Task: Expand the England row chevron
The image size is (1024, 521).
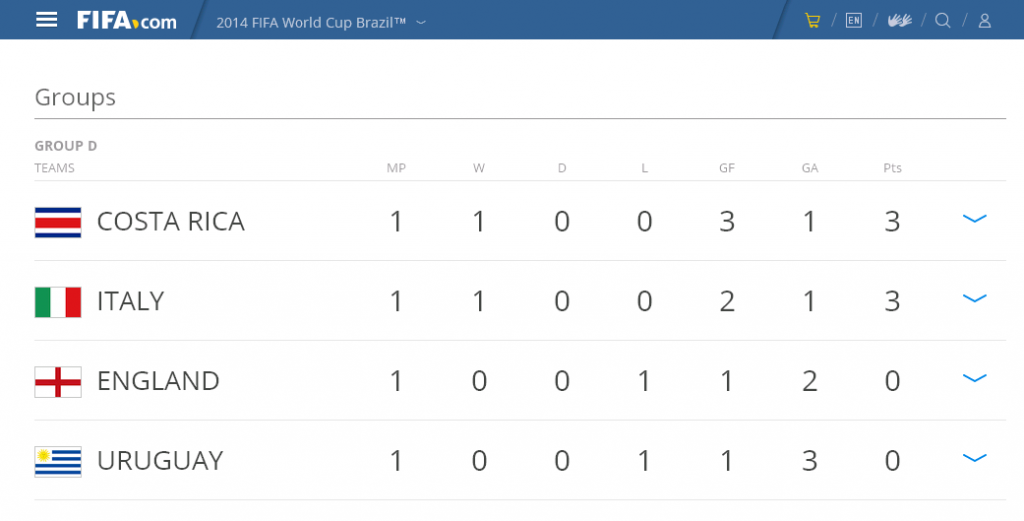Action: click(x=974, y=378)
